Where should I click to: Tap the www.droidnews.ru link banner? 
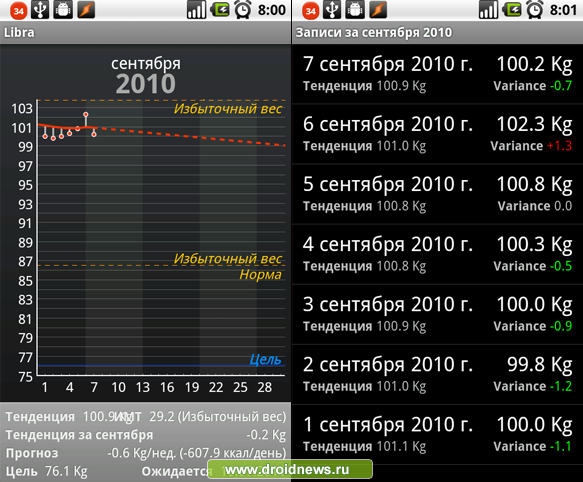pos(290,469)
